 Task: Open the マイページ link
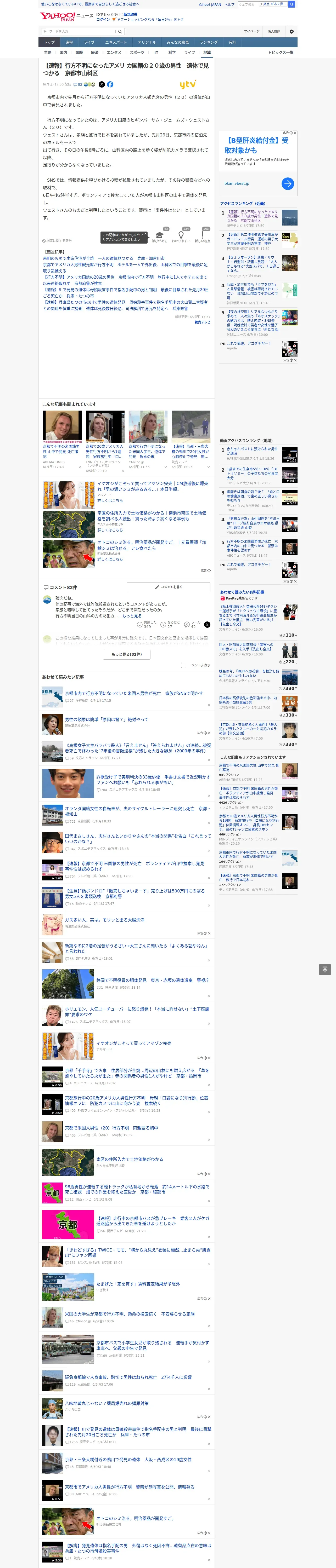point(252,31)
